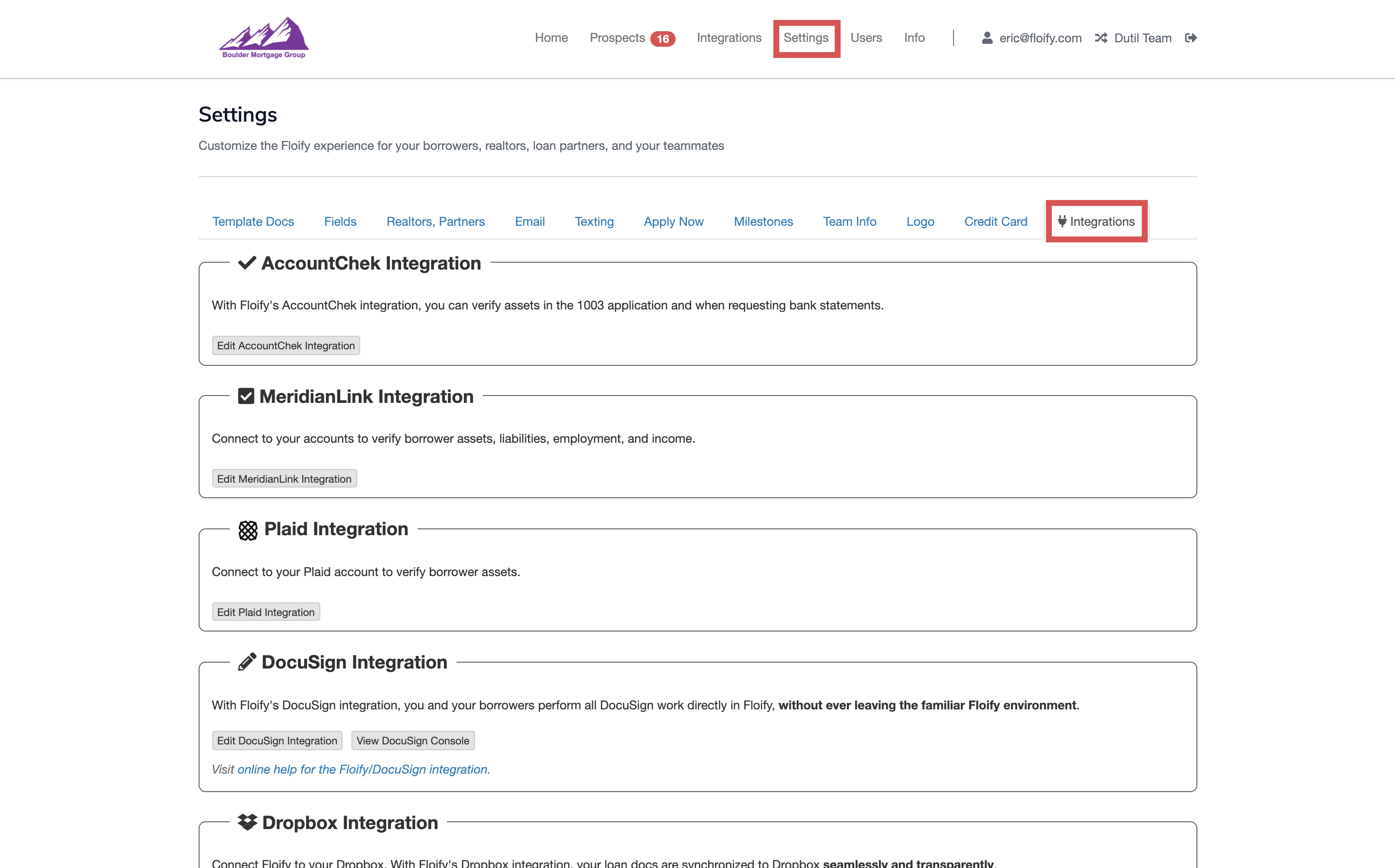The height and width of the screenshot is (868, 1395).
Task: Click the sign-out arrow icon
Action: (1191, 38)
